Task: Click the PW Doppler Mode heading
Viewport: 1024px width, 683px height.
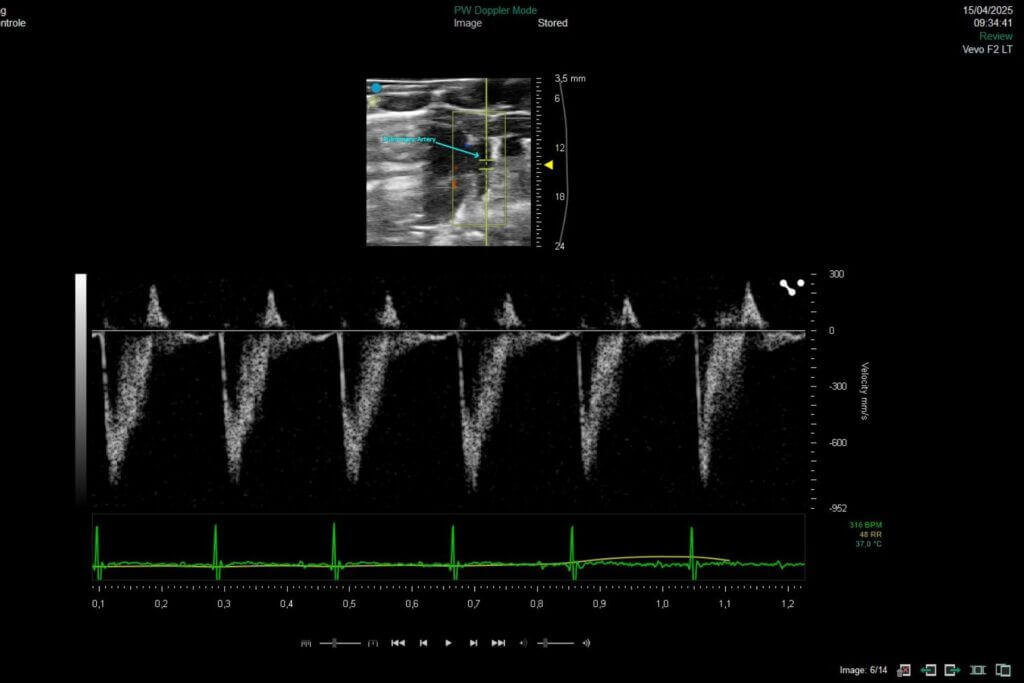Action: [x=498, y=8]
